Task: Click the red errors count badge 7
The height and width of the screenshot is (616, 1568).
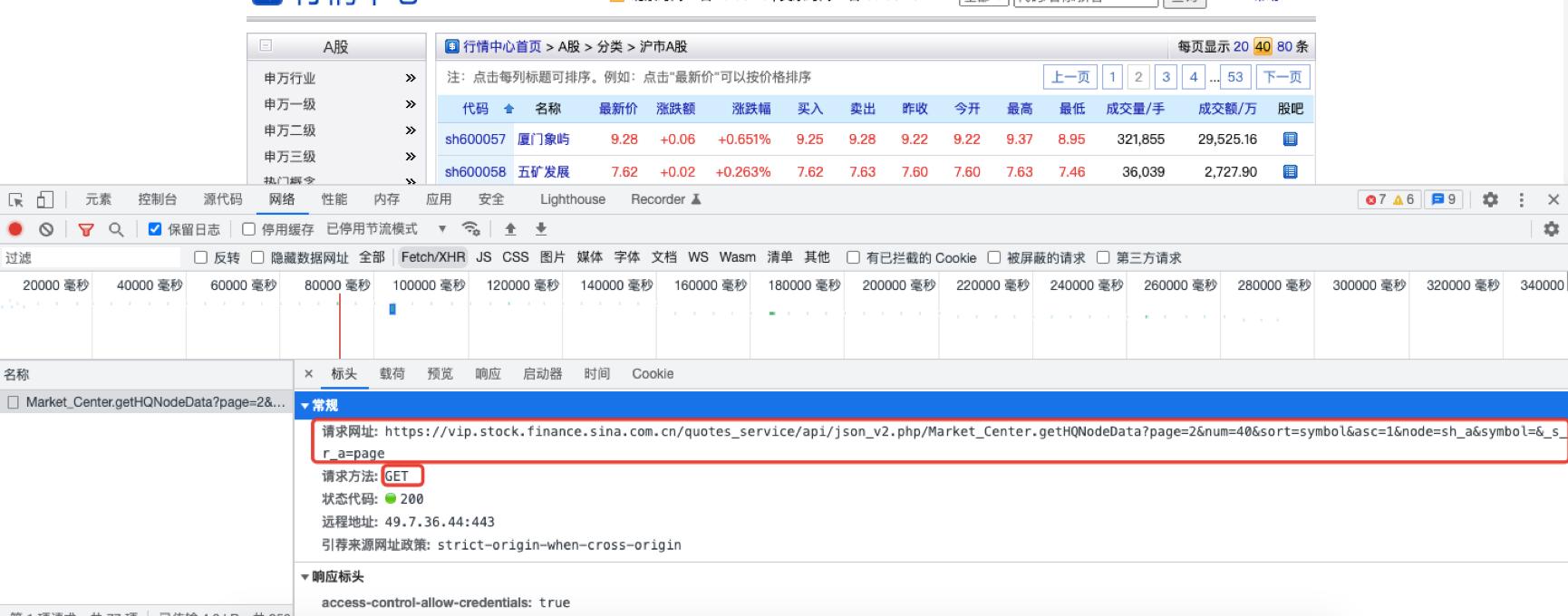Action: click(1375, 199)
